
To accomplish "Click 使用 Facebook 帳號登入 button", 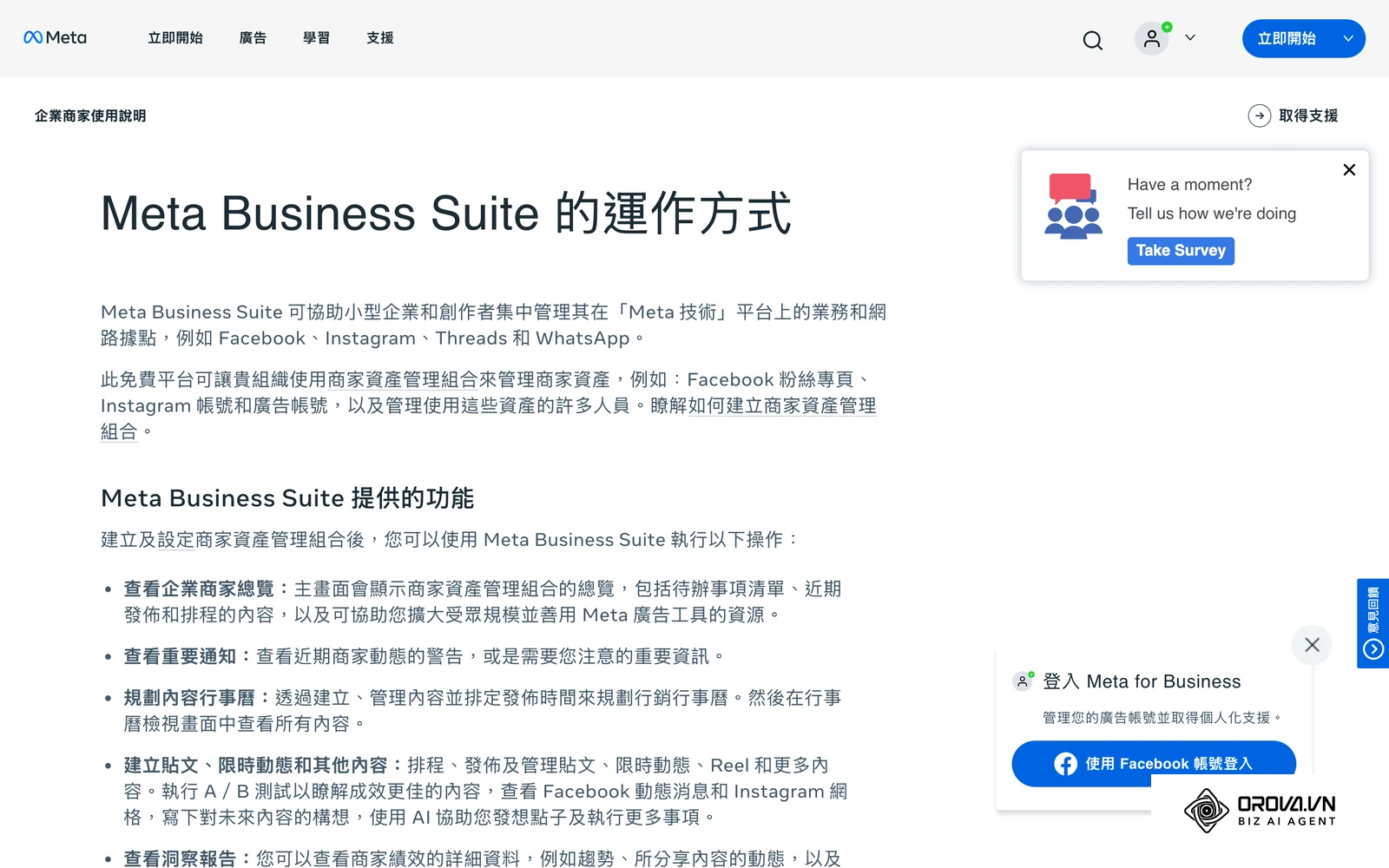I will [1154, 764].
